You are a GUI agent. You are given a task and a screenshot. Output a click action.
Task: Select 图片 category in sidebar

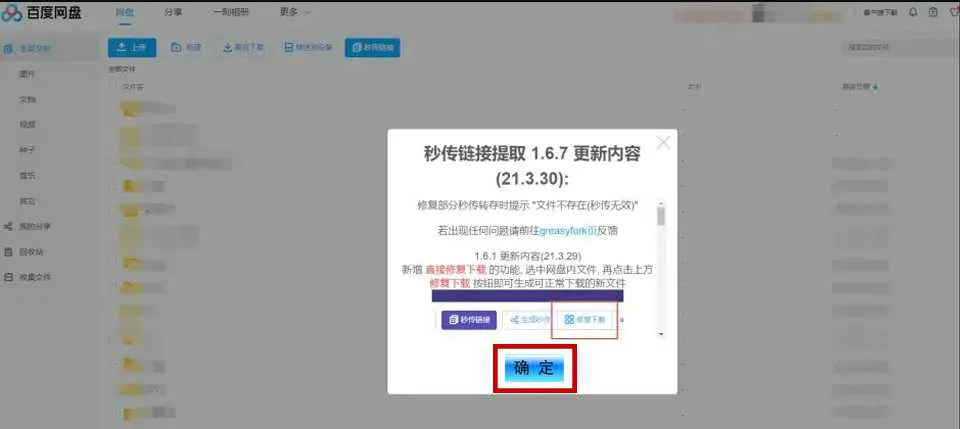28,74
